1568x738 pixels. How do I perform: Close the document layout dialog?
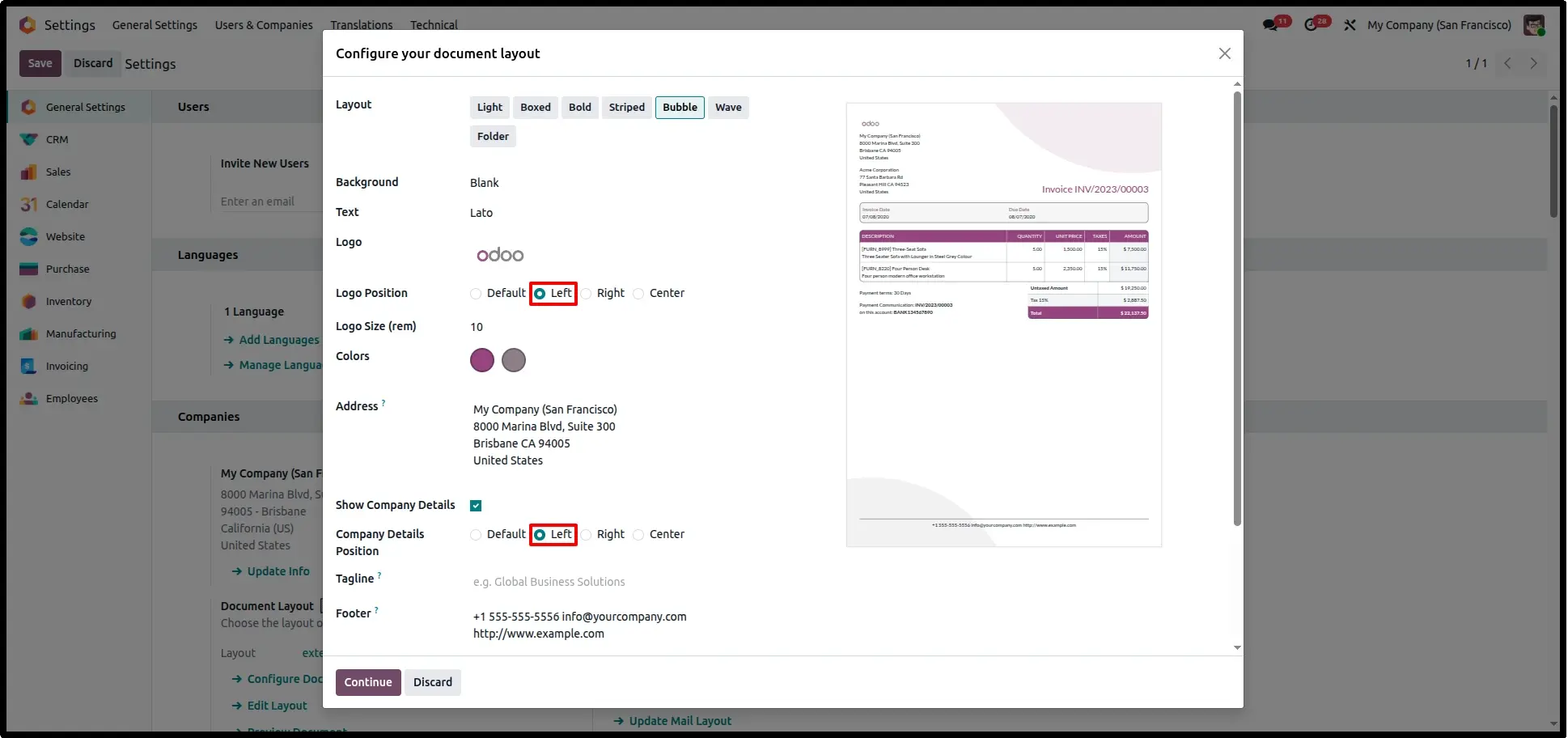tap(1225, 53)
